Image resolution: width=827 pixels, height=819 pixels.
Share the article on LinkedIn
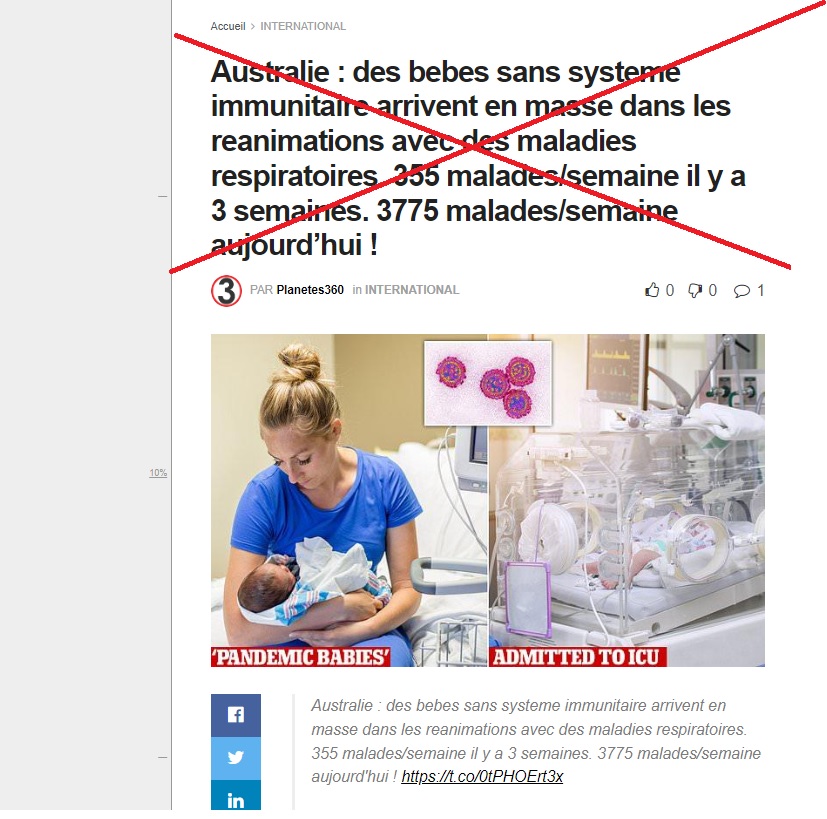(x=236, y=795)
